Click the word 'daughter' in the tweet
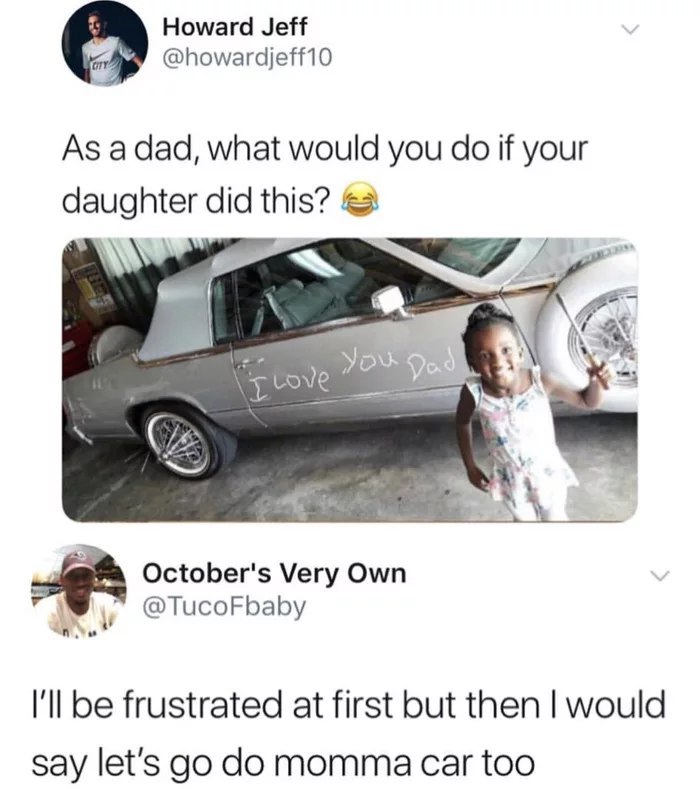 coord(129,201)
